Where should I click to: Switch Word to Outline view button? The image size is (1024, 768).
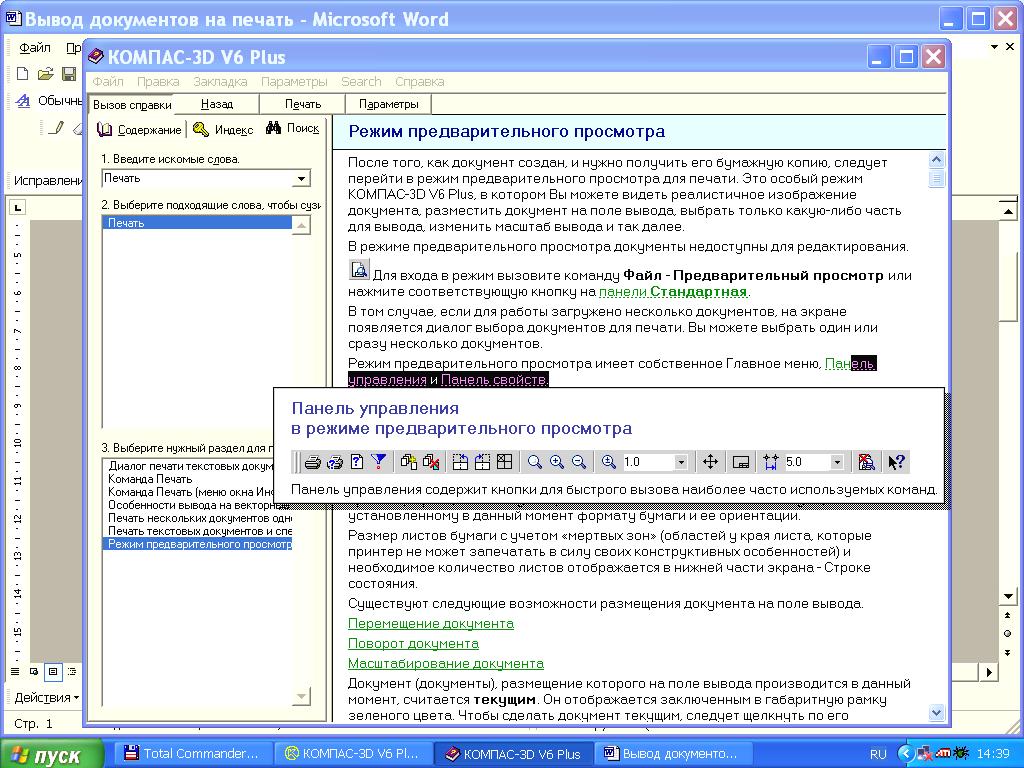tap(72, 671)
